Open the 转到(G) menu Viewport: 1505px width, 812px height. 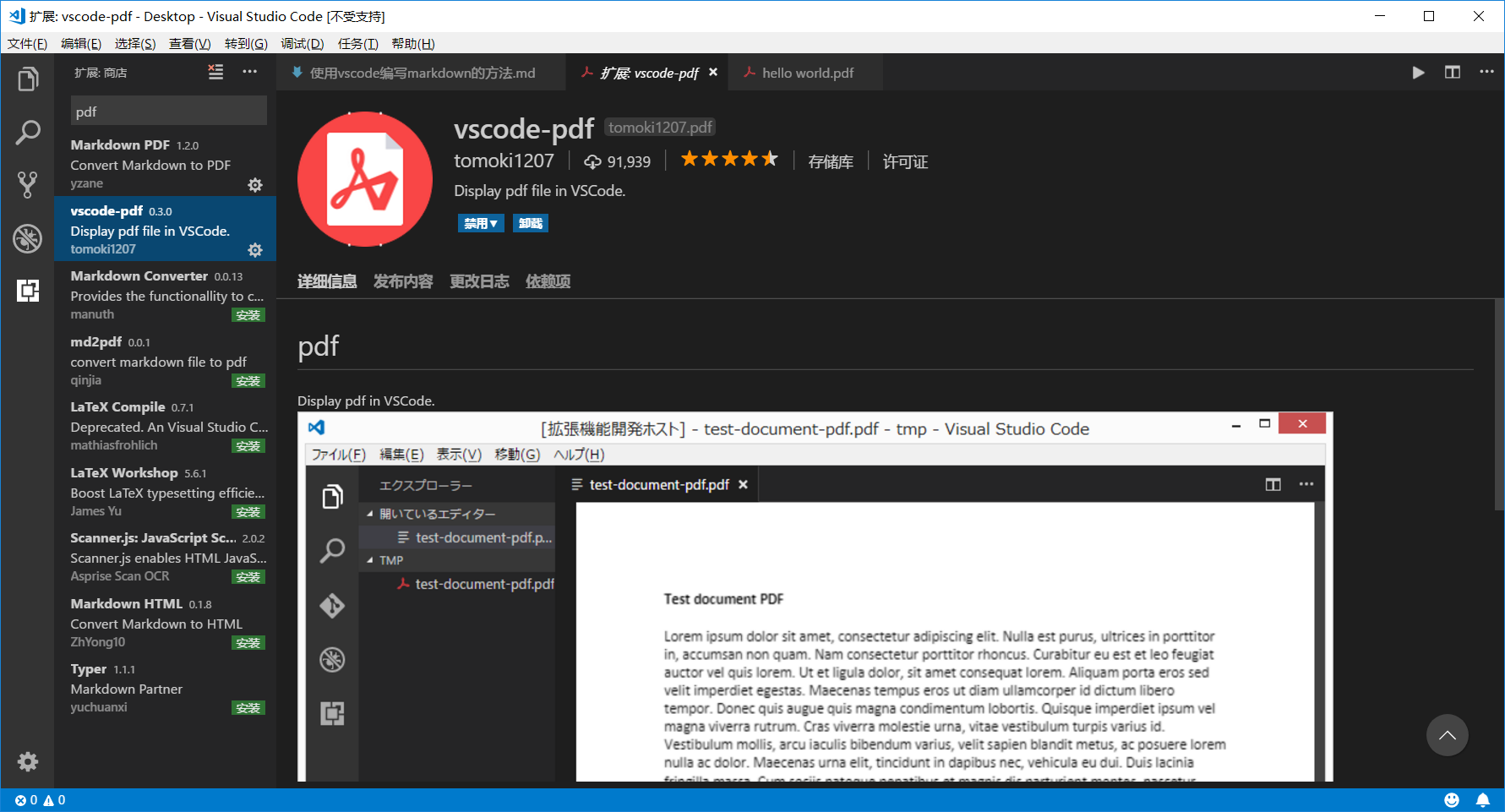tap(246, 44)
